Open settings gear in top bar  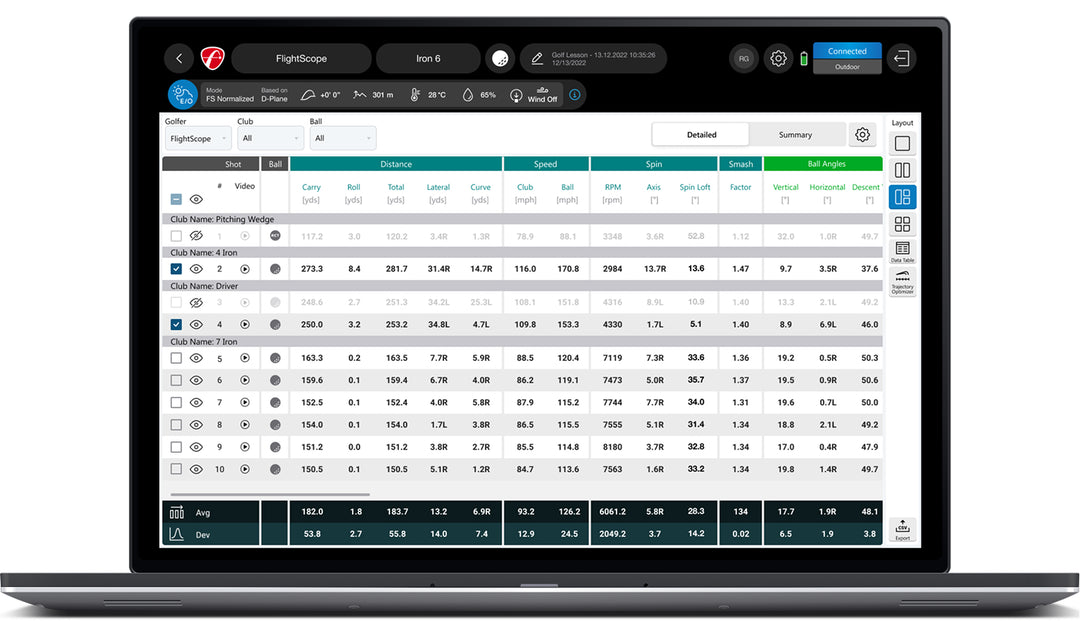pos(778,59)
